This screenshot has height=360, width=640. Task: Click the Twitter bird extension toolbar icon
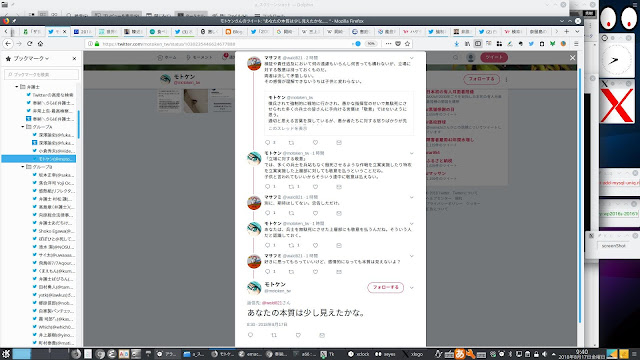(x=531, y=44)
